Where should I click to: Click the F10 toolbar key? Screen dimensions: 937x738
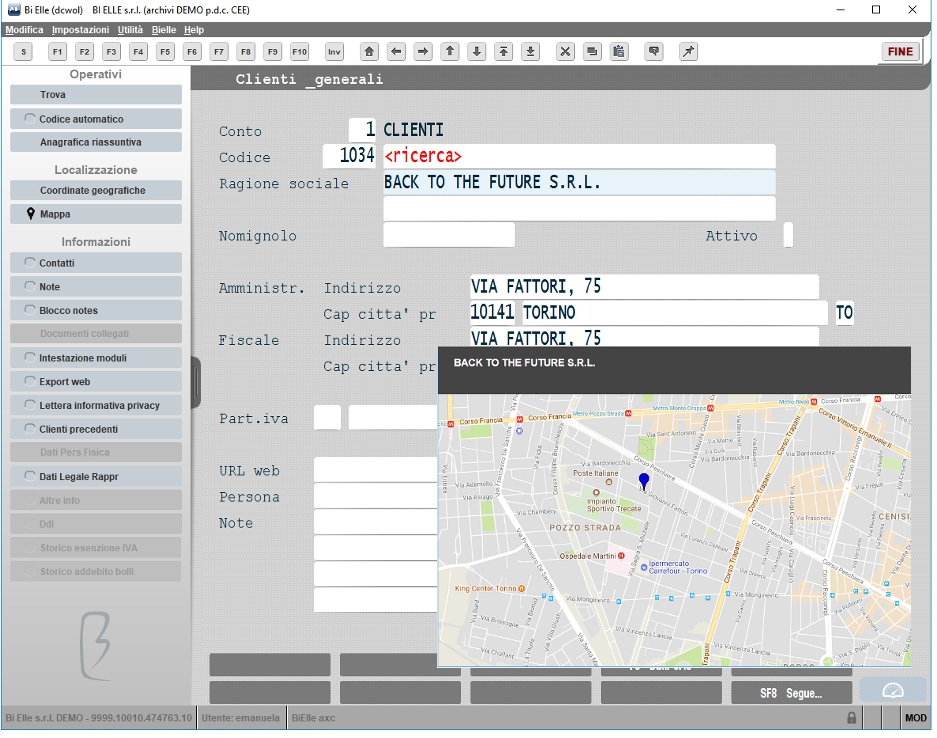(299, 52)
